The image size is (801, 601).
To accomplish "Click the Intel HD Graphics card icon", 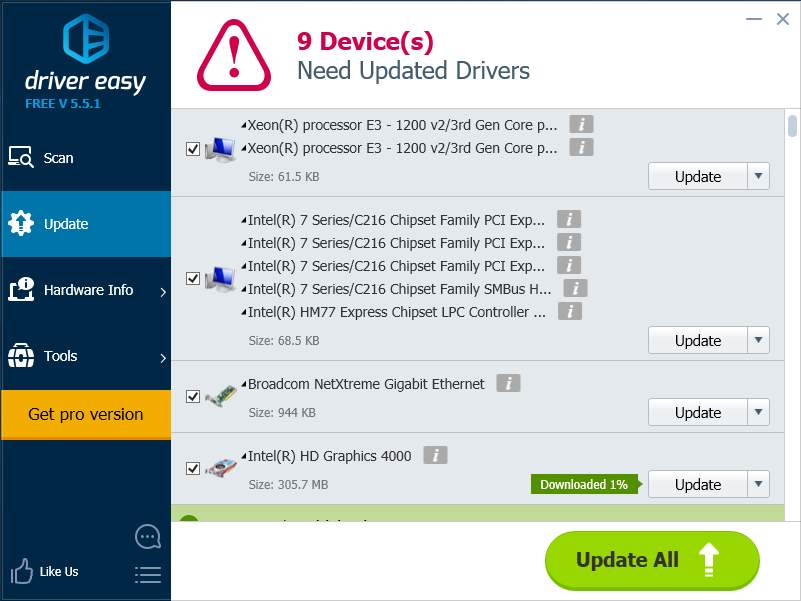I will coord(221,468).
